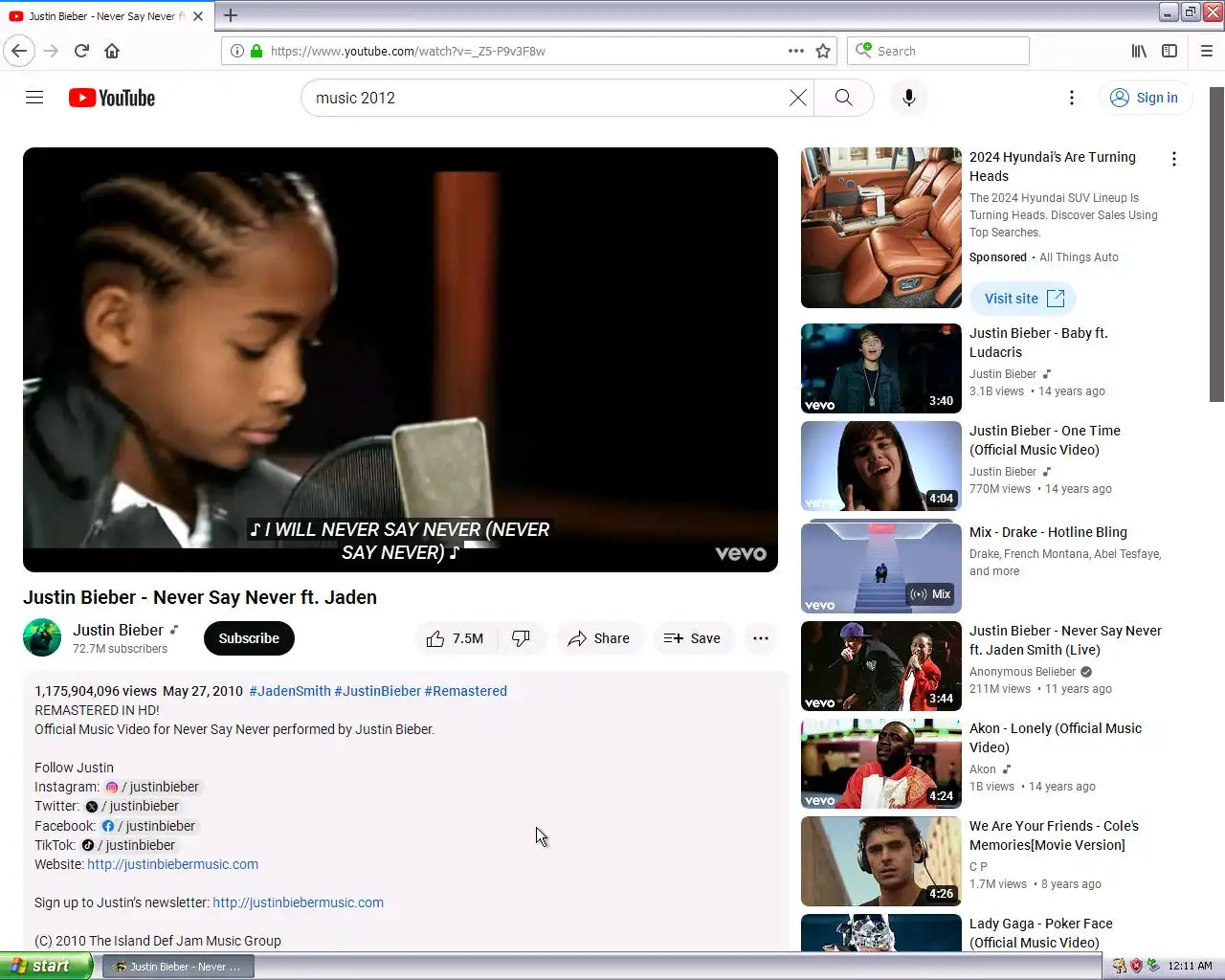
Task: Click the video player area
Action: point(400,360)
